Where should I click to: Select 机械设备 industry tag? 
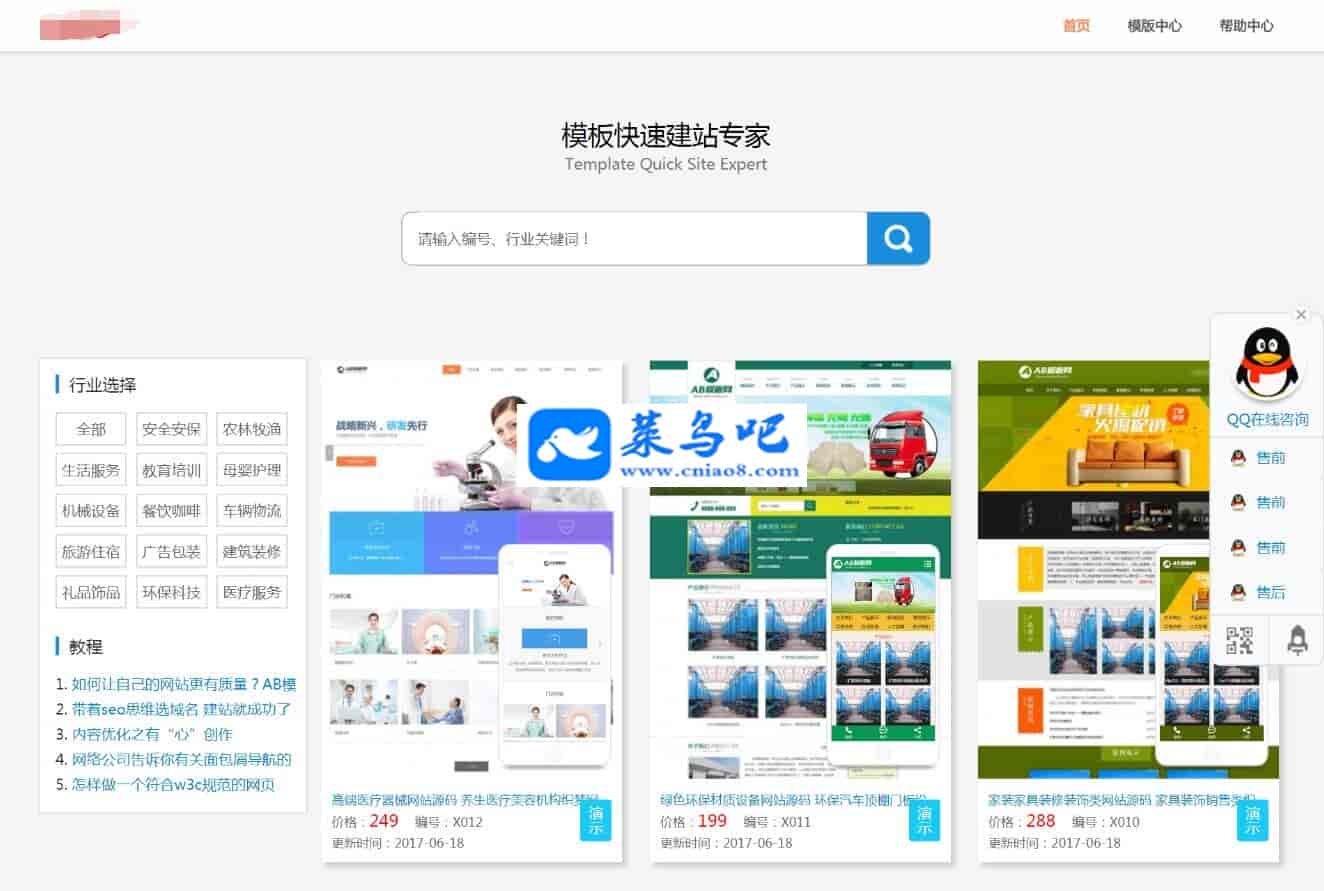(x=91, y=511)
